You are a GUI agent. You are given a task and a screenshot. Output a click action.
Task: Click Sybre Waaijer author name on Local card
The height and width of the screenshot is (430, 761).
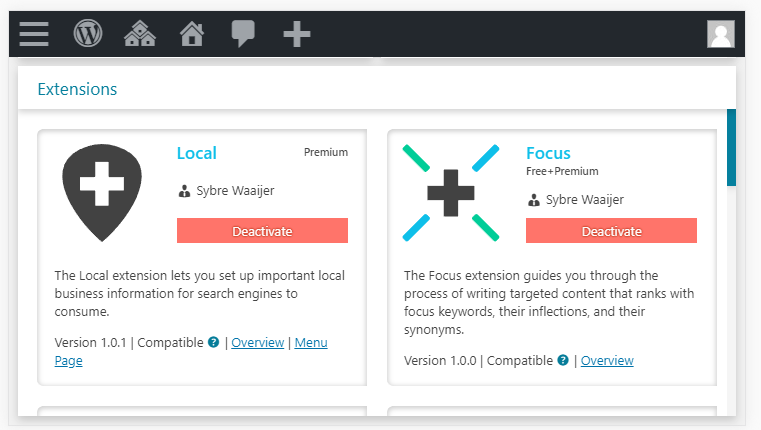235,191
